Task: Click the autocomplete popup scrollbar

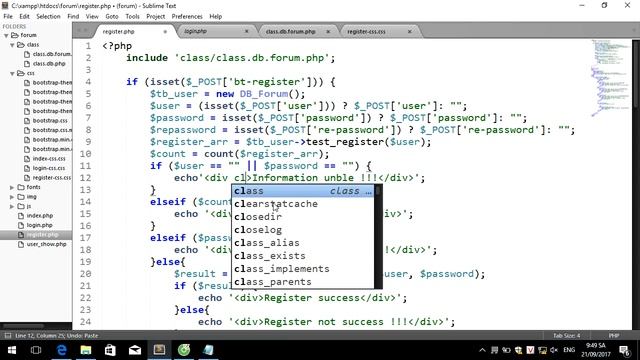Action: click(x=378, y=236)
